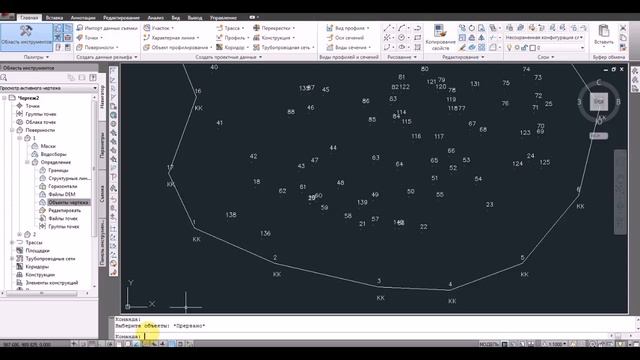Select the Arc drawing tool icon
This screenshot has height=360, width=640.
point(402,28)
